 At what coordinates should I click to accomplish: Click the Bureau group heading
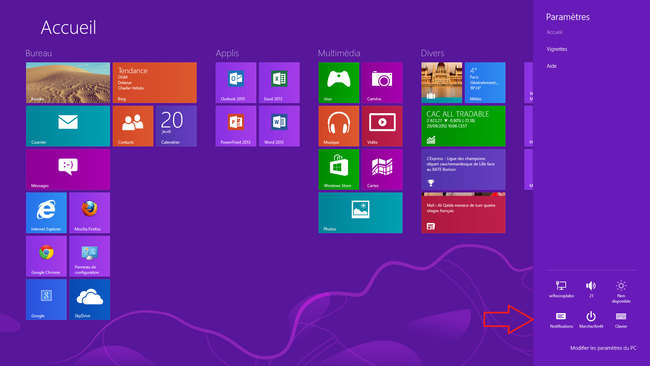[39, 53]
